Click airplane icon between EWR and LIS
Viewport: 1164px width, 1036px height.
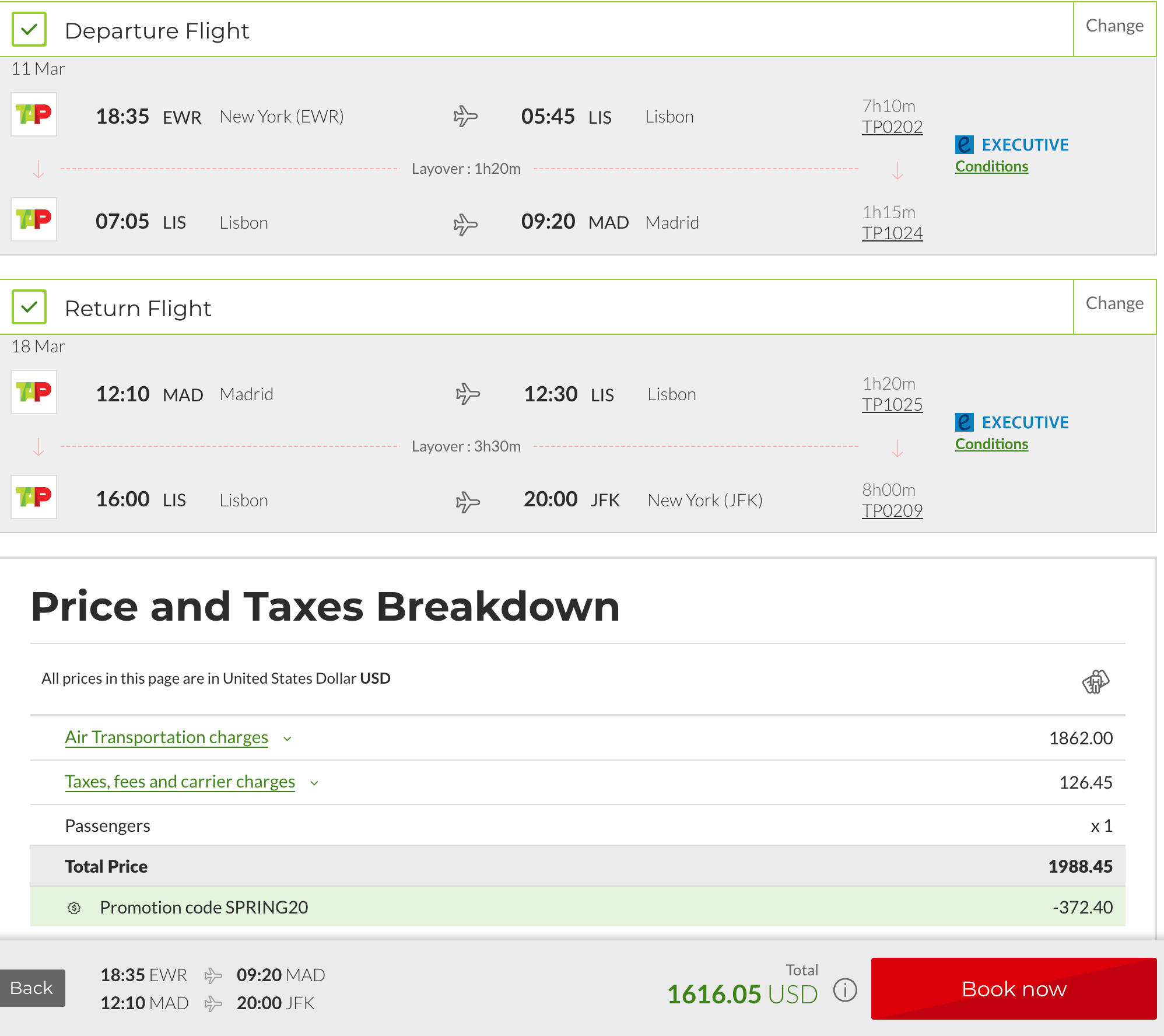pos(465,116)
